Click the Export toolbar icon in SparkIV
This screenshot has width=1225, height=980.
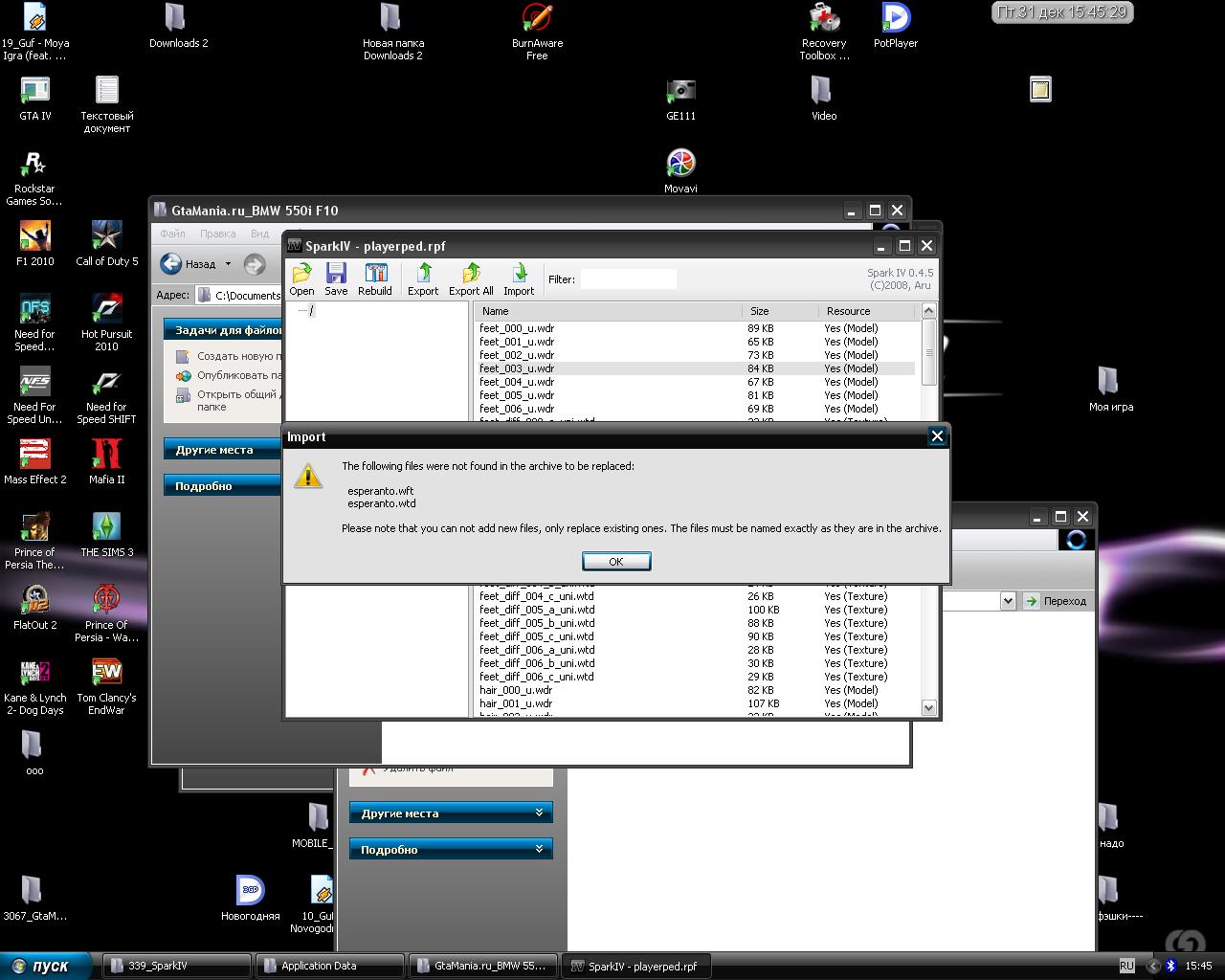pos(423,279)
